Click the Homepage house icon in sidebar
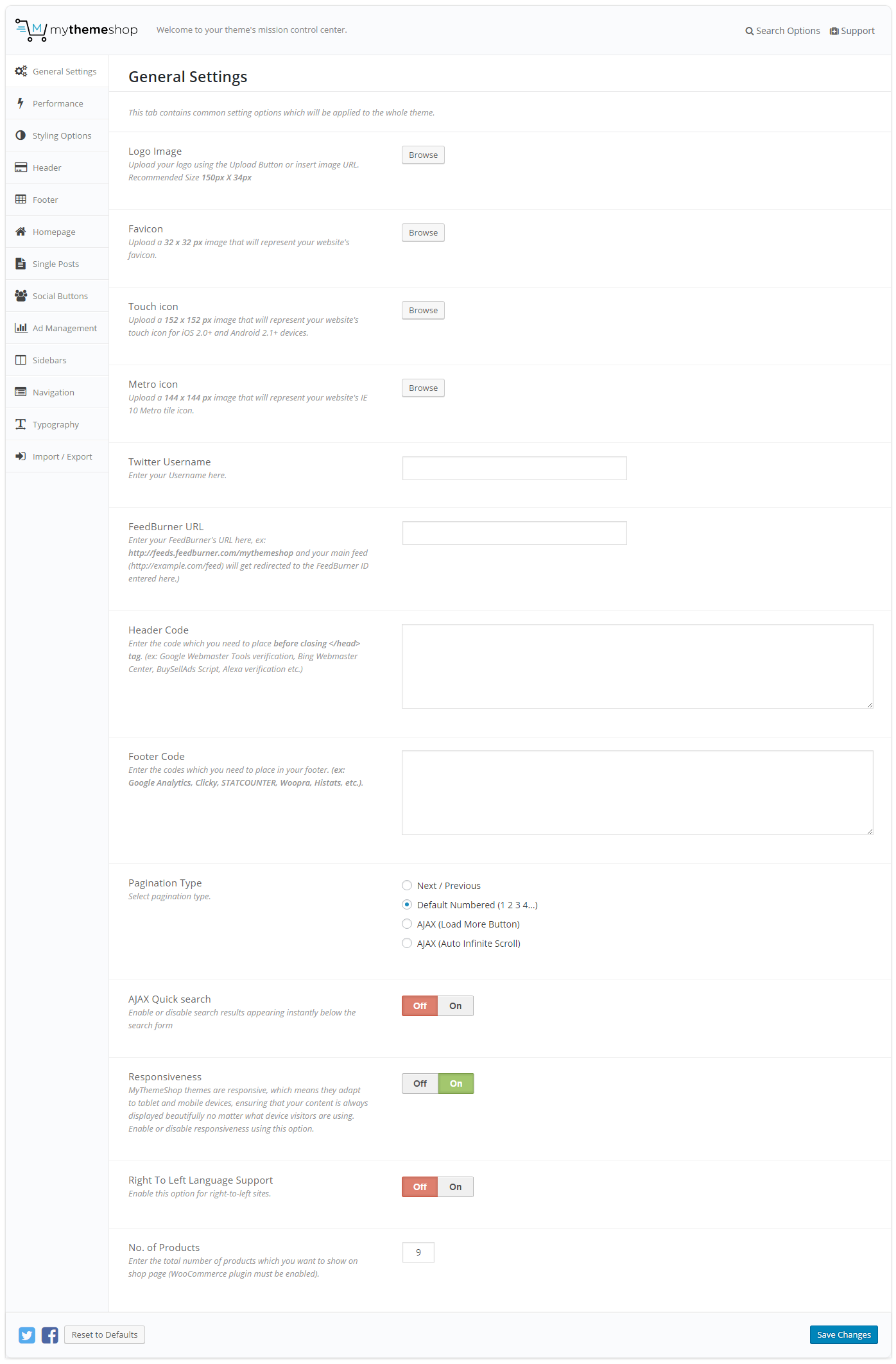 (x=21, y=232)
